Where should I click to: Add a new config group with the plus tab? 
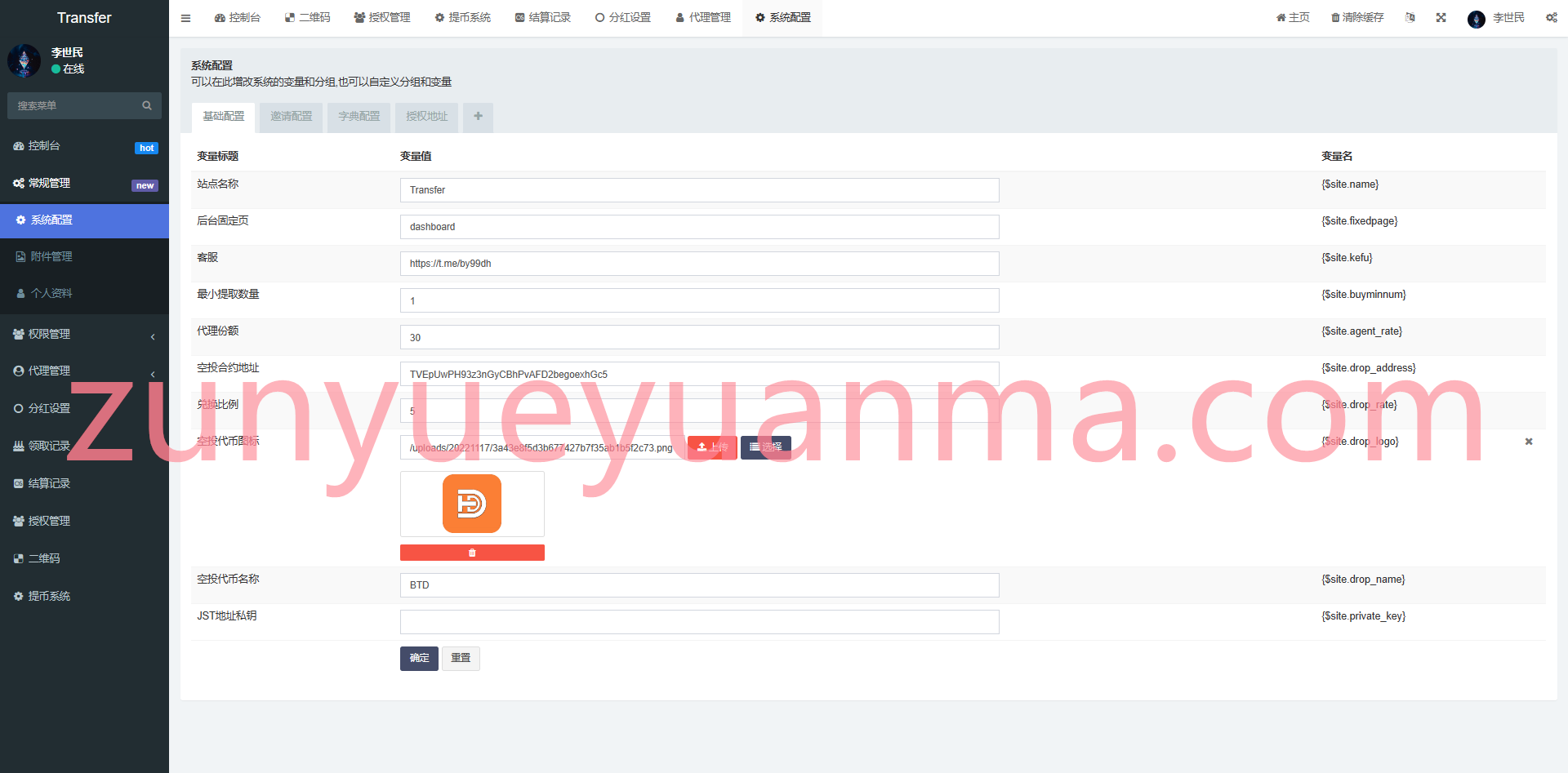click(478, 117)
